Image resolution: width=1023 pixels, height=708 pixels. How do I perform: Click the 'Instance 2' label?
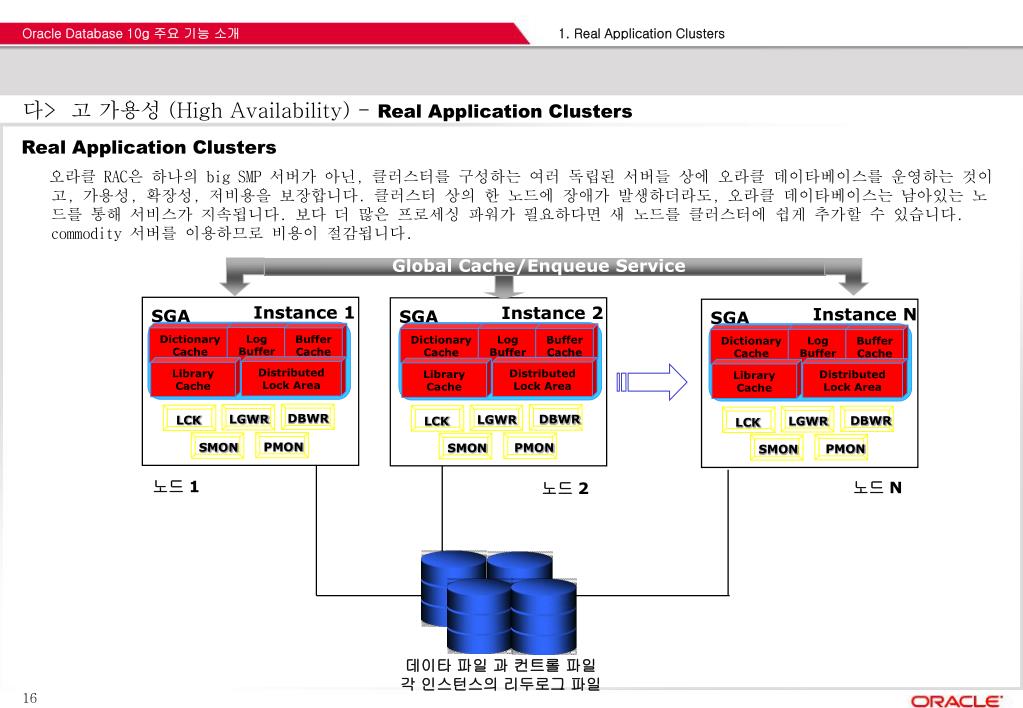pyautogui.click(x=552, y=313)
